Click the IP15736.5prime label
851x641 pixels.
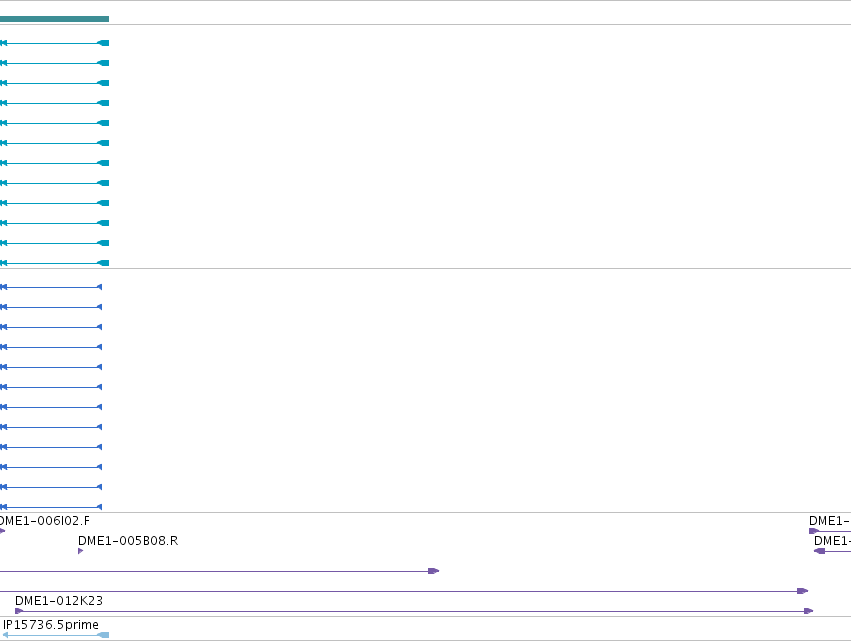51,625
